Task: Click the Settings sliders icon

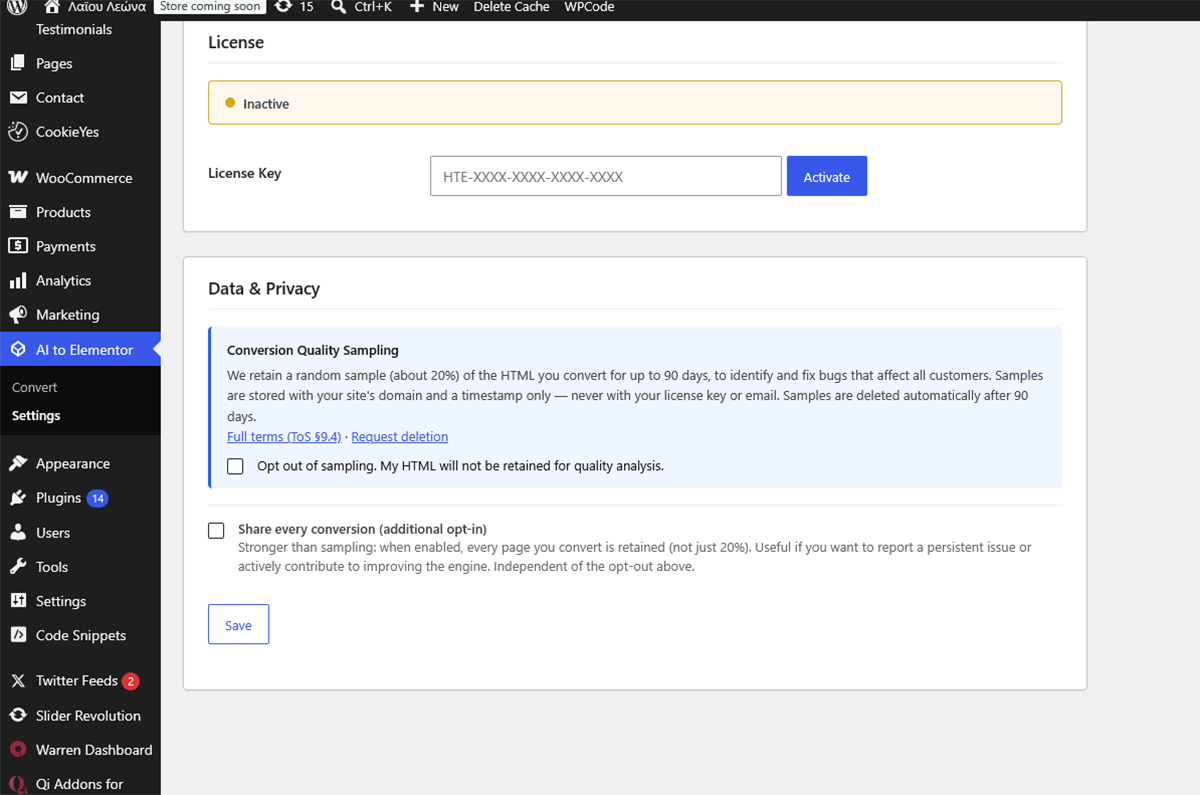Action: tap(18, 601)
